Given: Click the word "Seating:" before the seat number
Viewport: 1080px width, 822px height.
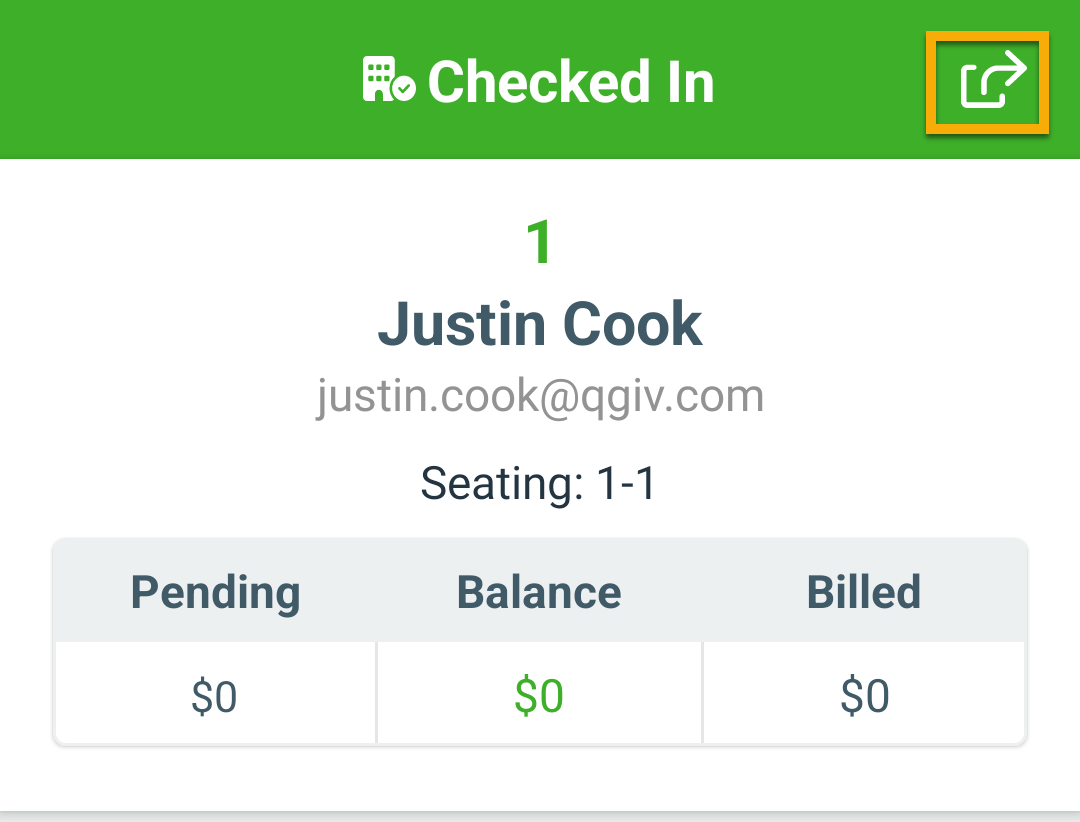Looking at the screenshot, I should click(502, 483).
